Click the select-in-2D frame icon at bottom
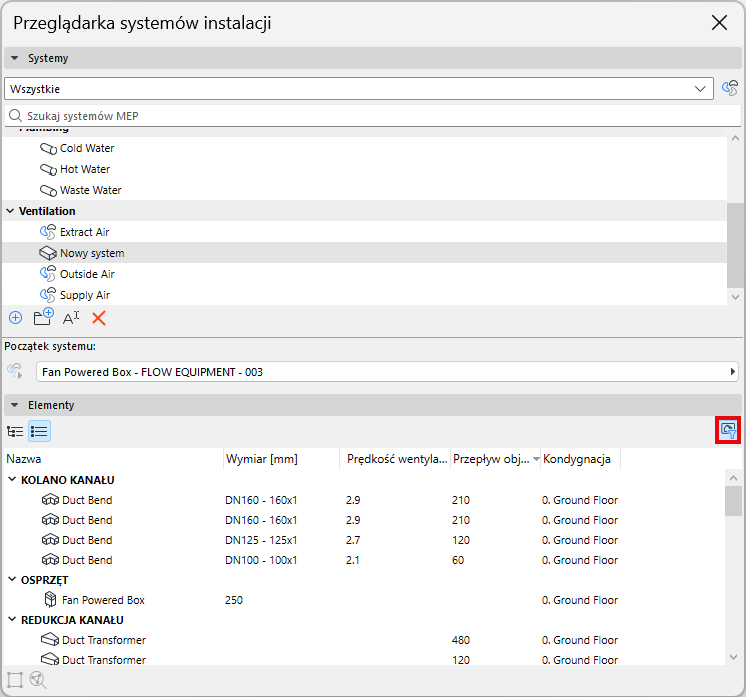The height and width of the screenshot is (697, 746). [x=15, y=680]
